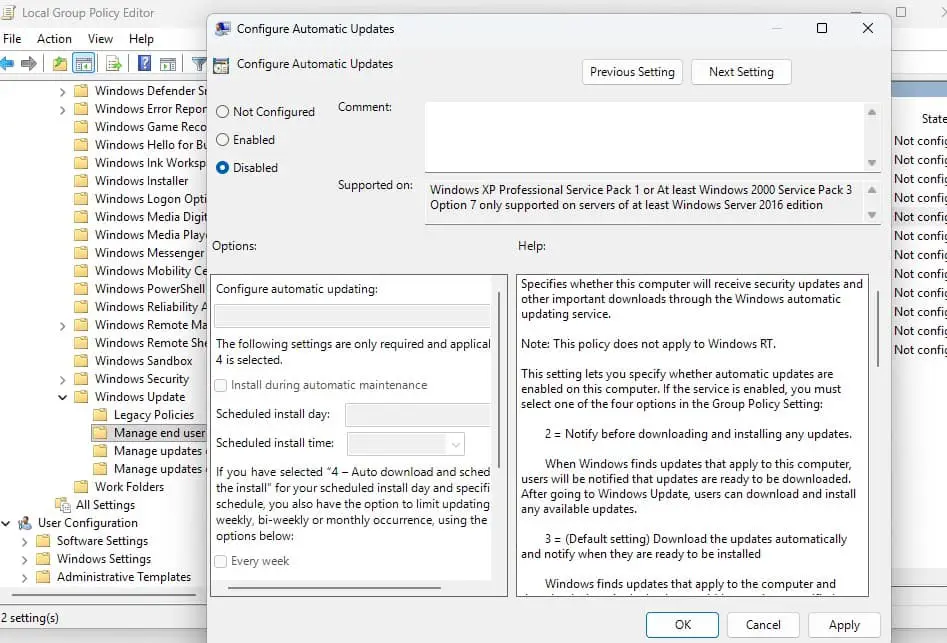Click the Export List toolbar icon
This screenshot has height=643, width=947.
114,64
